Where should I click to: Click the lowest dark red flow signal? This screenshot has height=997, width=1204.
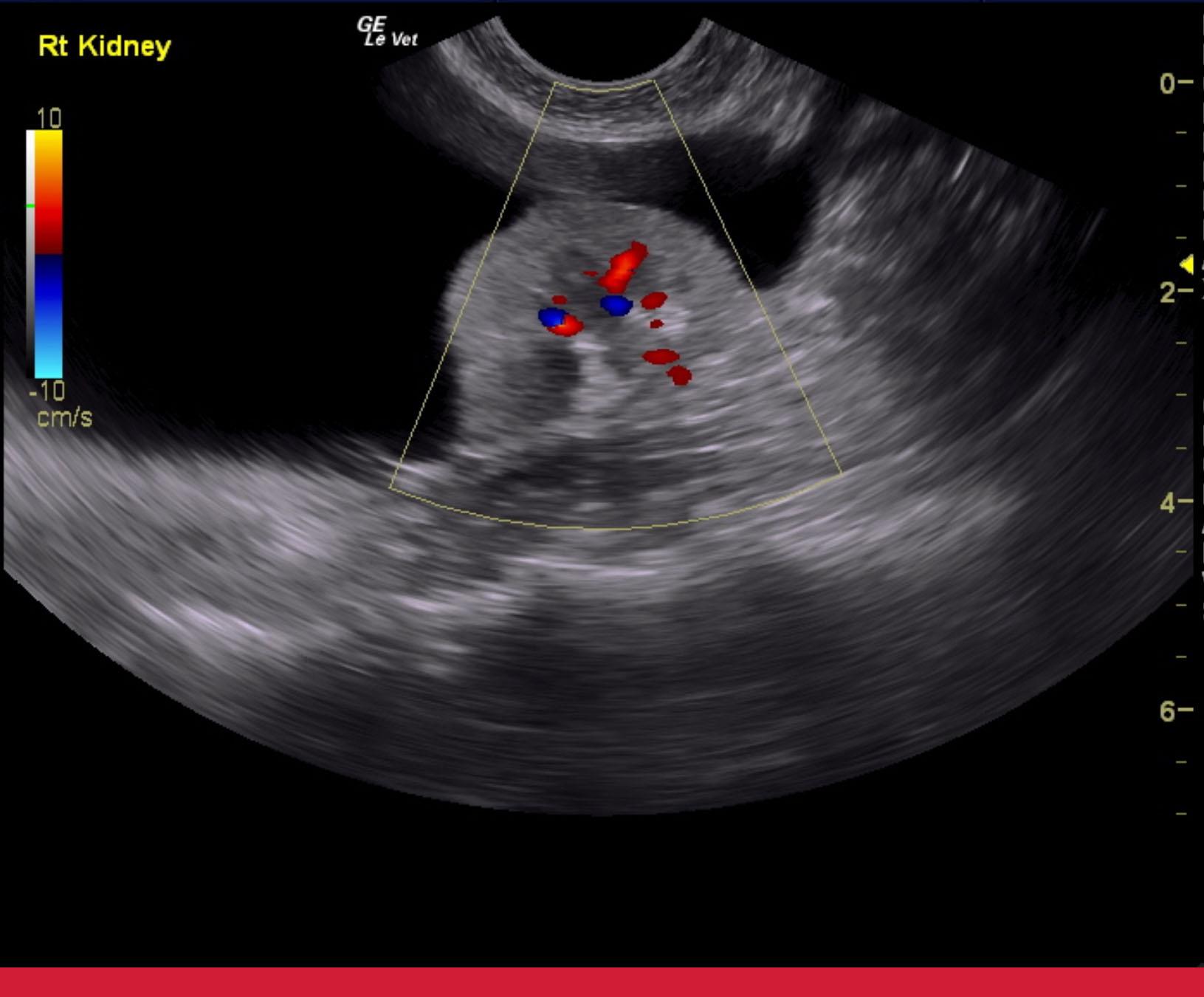pyautogui.click(x=680, y=376)
